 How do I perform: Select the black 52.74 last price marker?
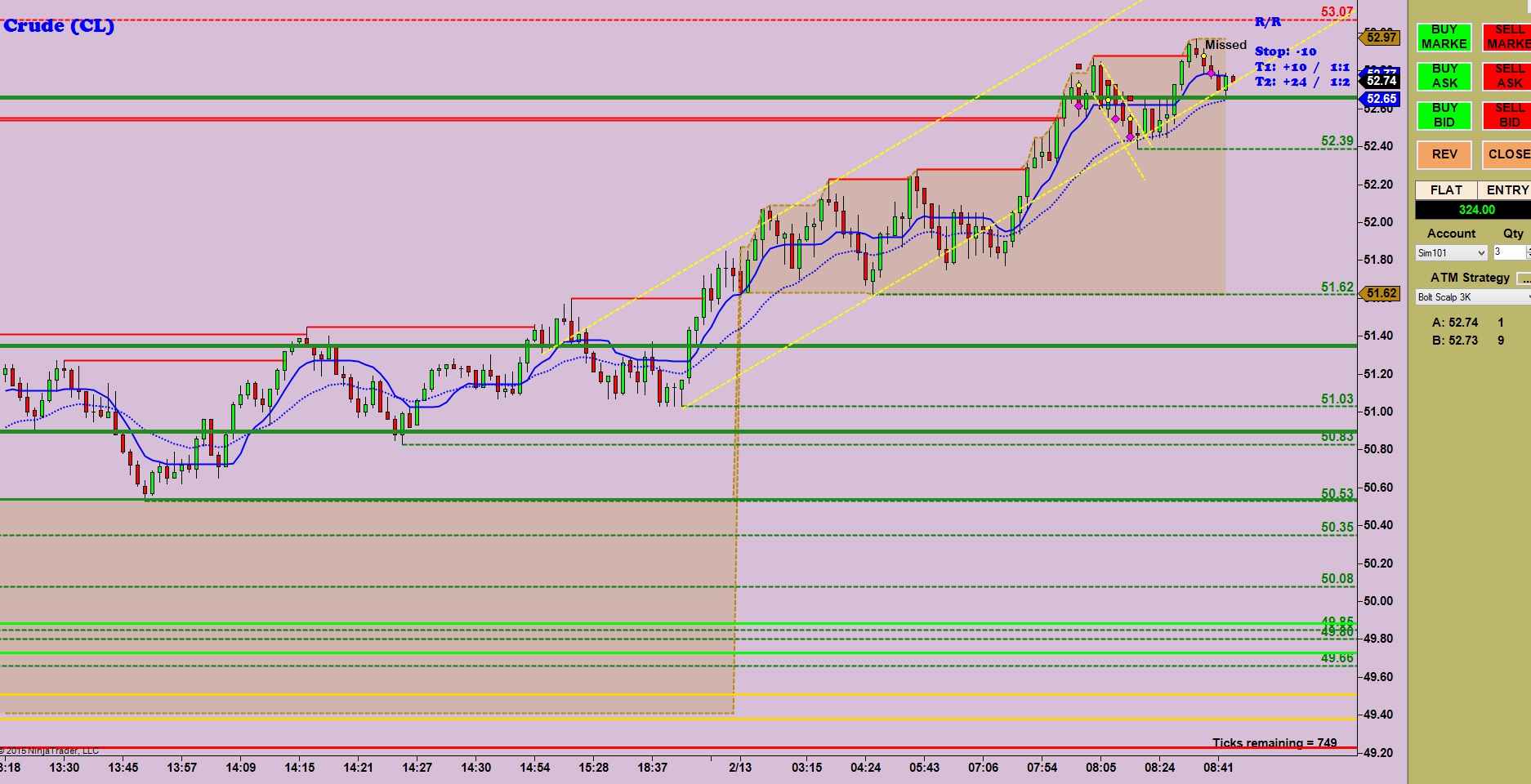1380,80
